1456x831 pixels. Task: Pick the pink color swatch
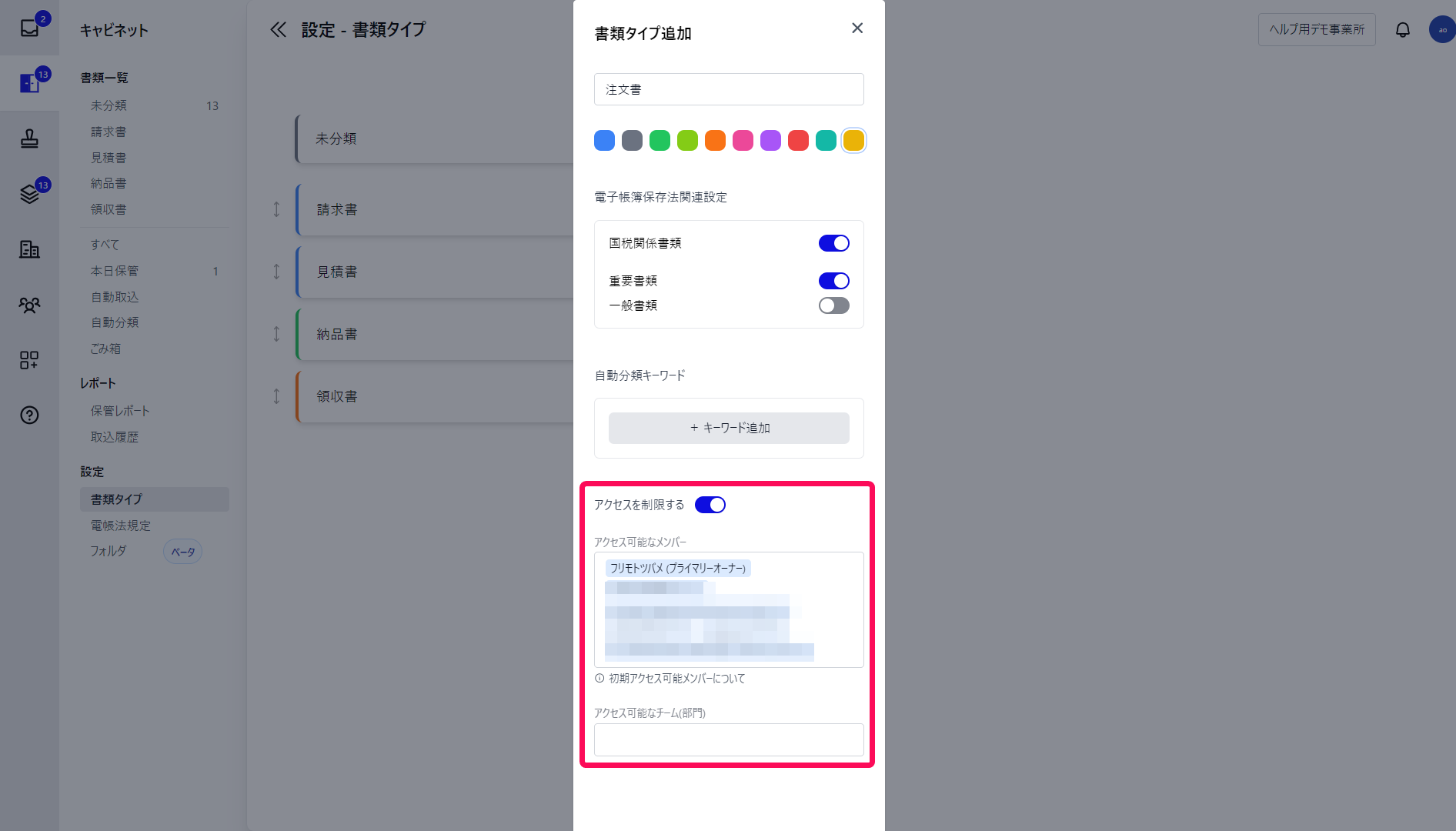[743, 141]
